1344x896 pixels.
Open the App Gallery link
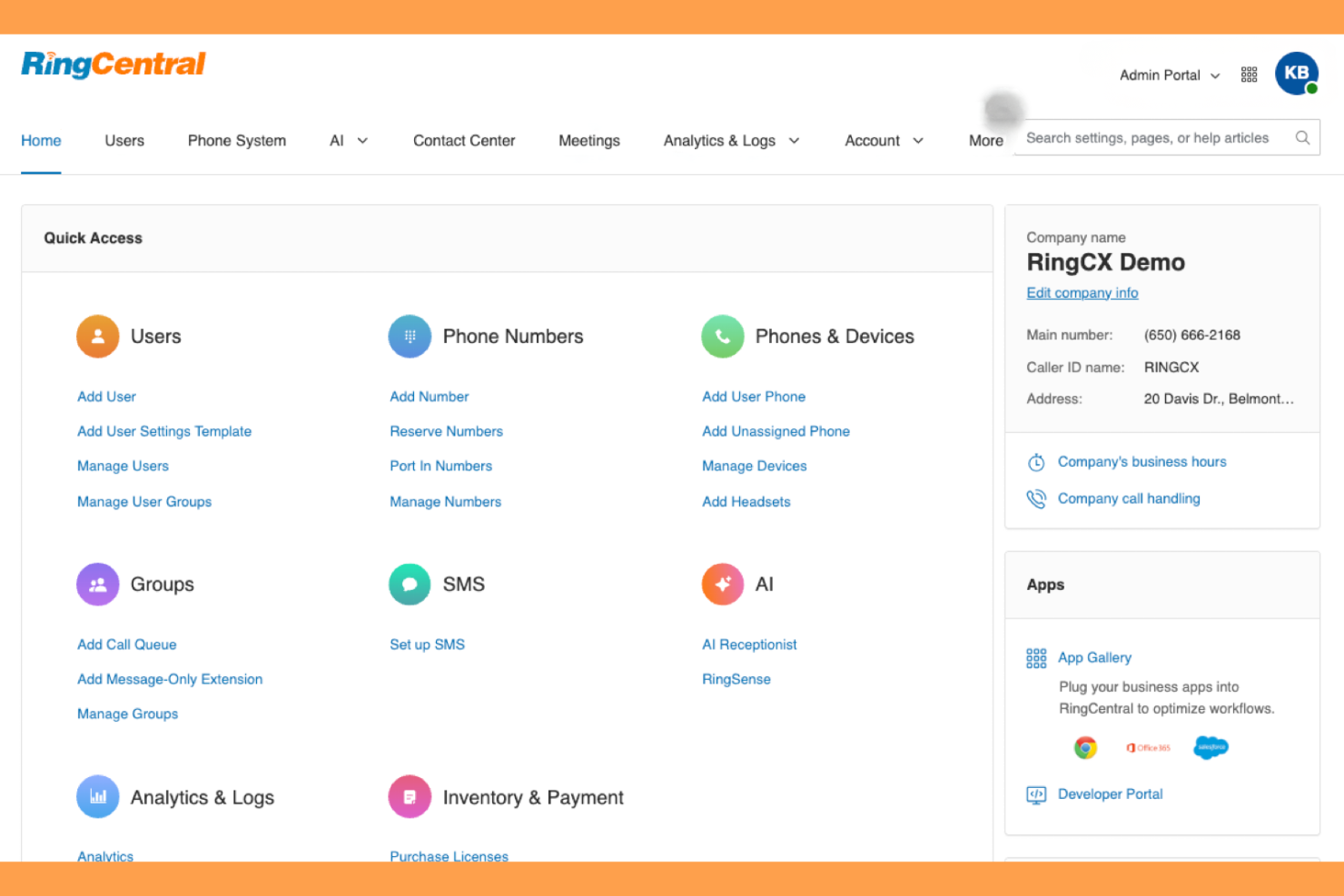click(x=1094, y=658)
